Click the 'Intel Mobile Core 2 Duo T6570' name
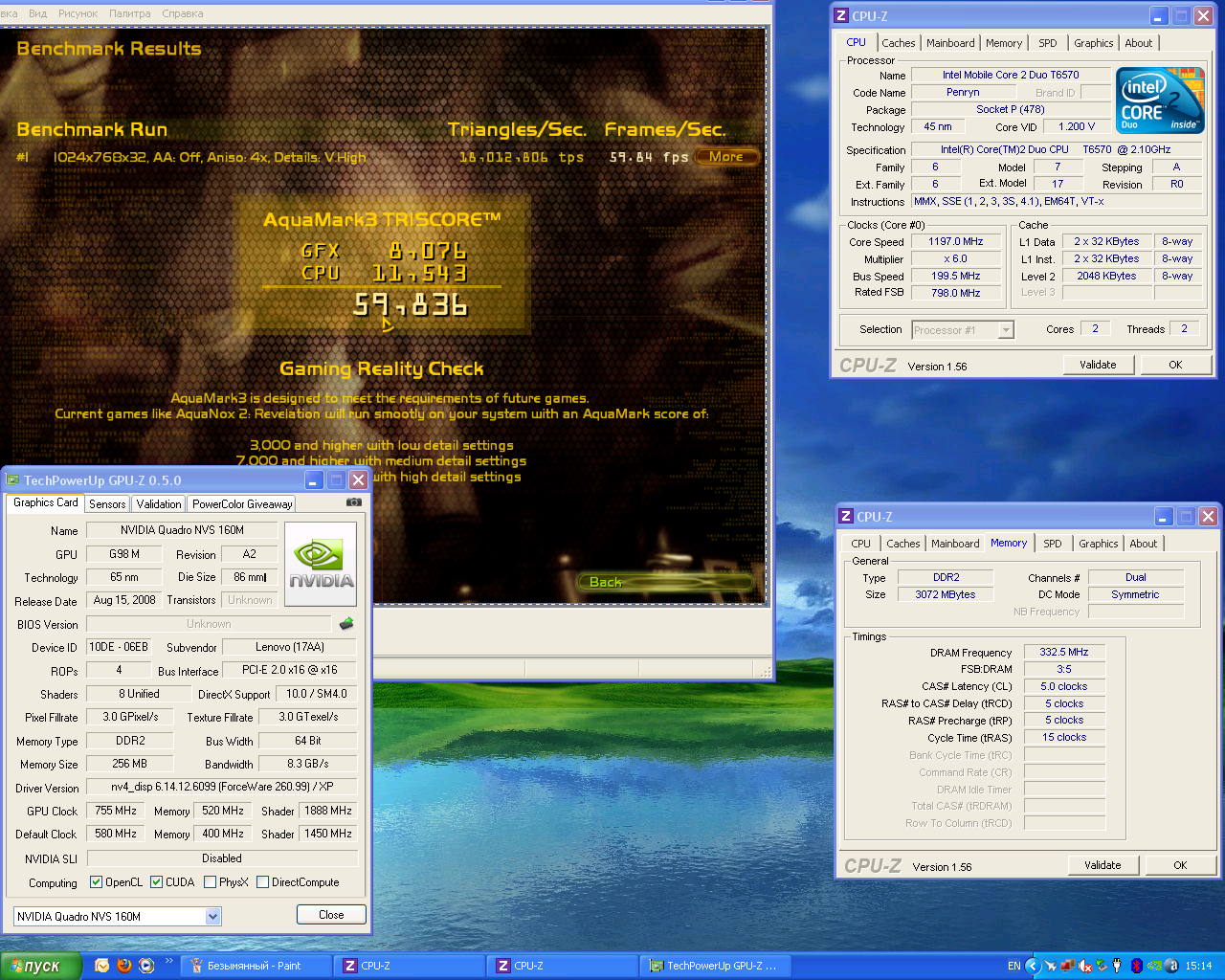 pos(1011,75)
